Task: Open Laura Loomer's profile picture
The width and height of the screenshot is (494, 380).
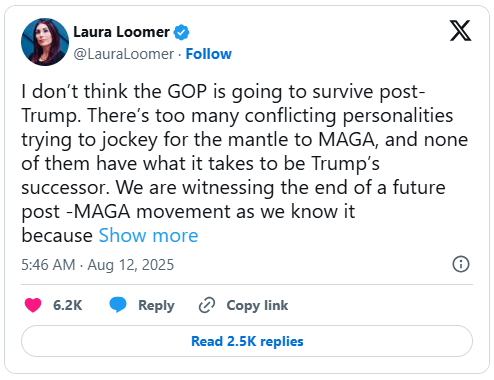Action: click(x=45, y=42)
